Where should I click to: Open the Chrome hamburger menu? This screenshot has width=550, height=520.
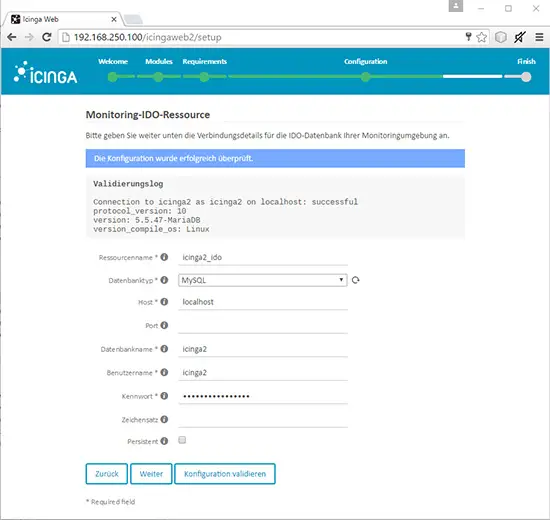[x=539, y=37]
